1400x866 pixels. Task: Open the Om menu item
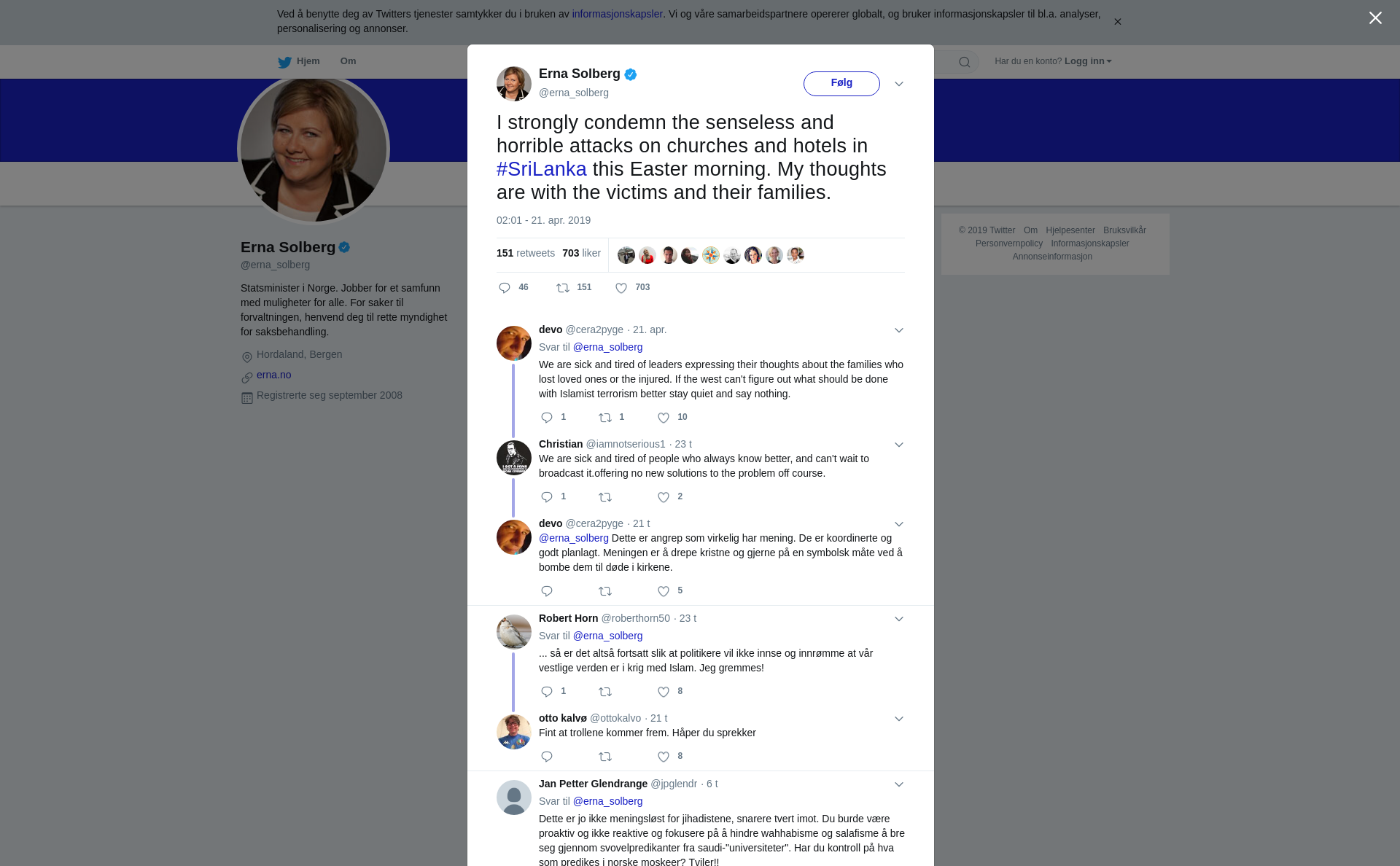point(348,61)
